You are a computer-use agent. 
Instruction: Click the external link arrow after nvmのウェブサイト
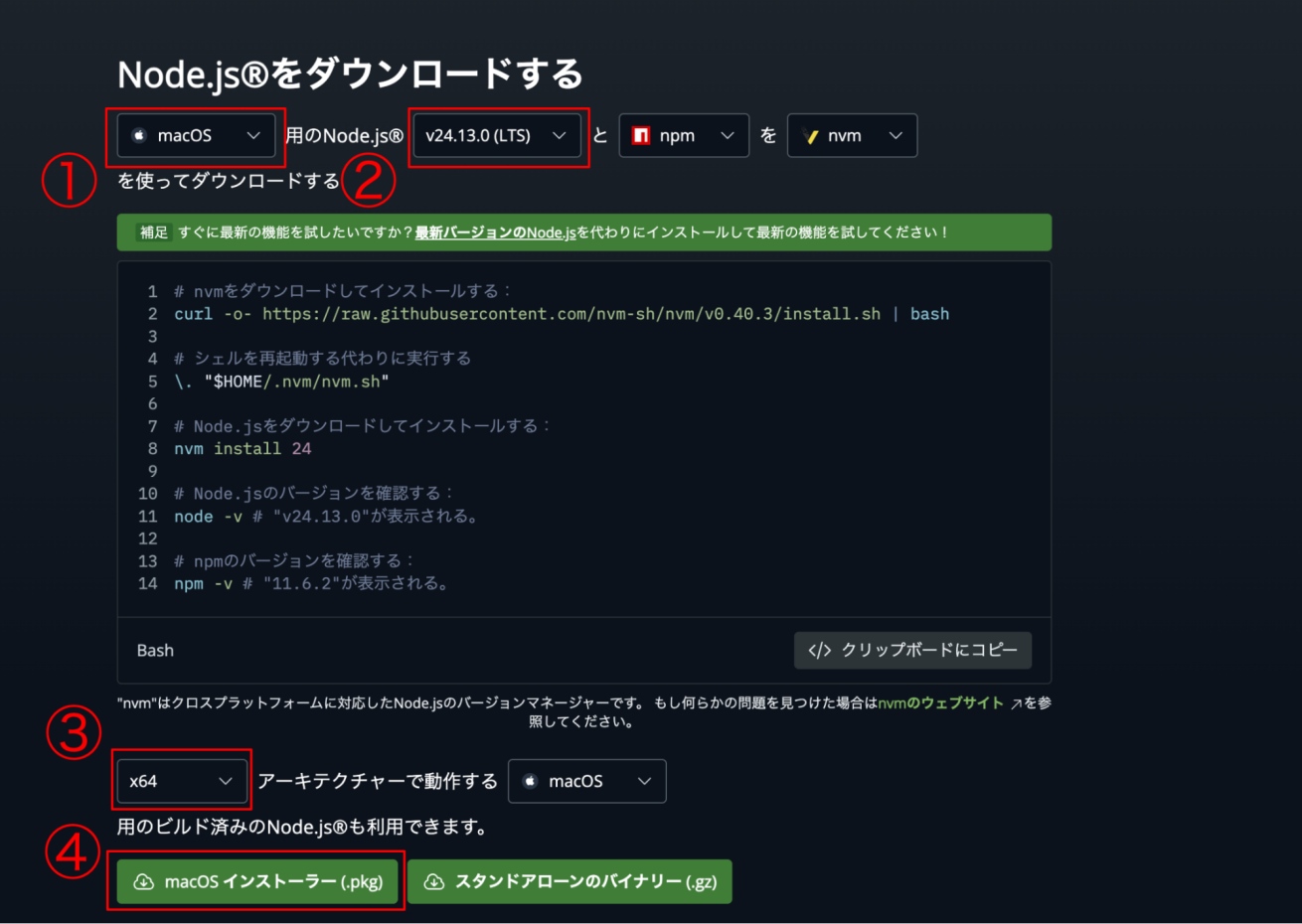1016,703
